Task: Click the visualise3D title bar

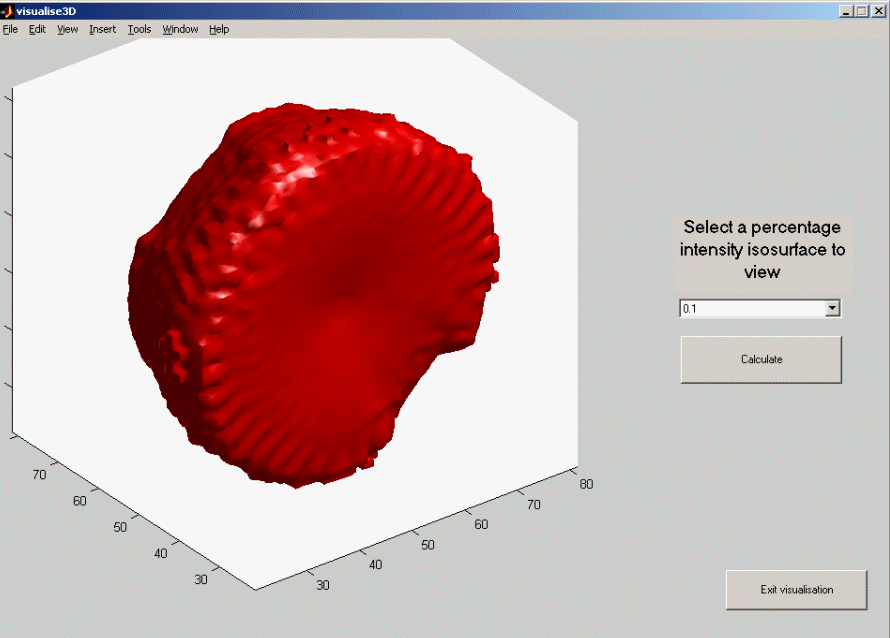Action: click(400, 9)
